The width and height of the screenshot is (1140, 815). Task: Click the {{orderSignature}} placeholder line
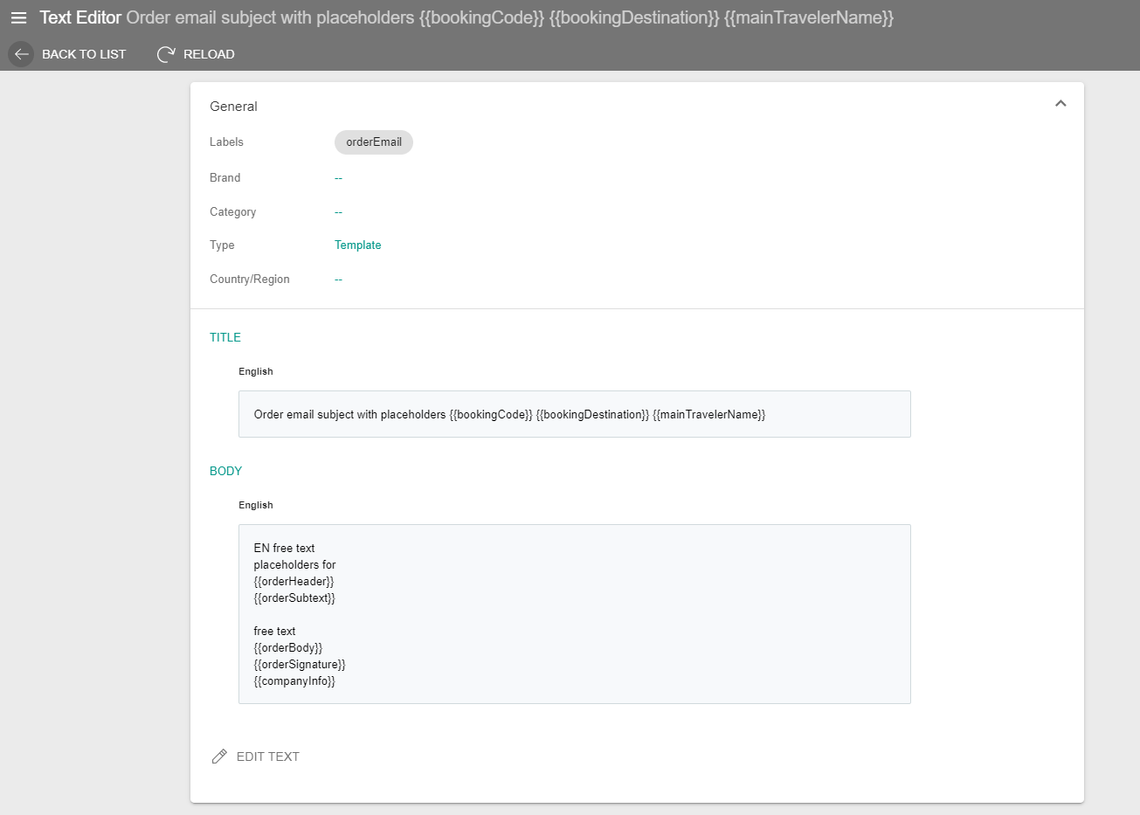(300, 665)
